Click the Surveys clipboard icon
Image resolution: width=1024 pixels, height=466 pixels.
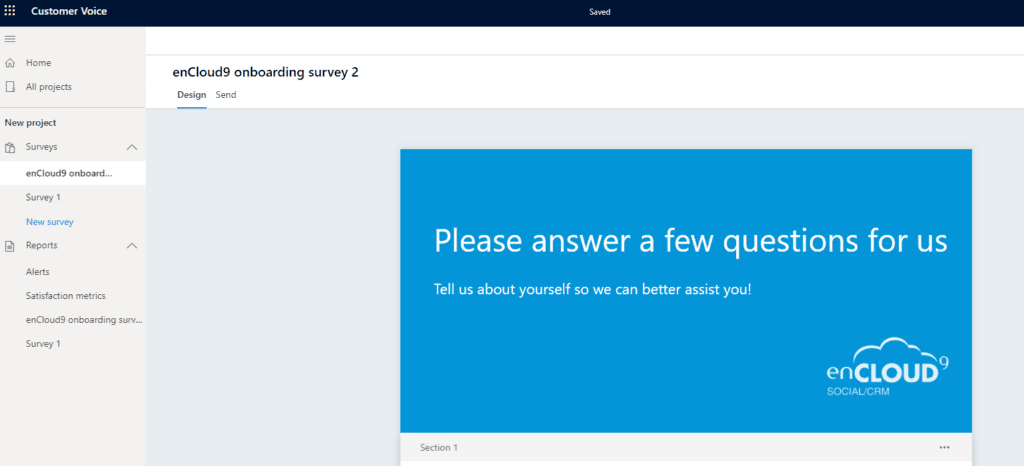10,148
